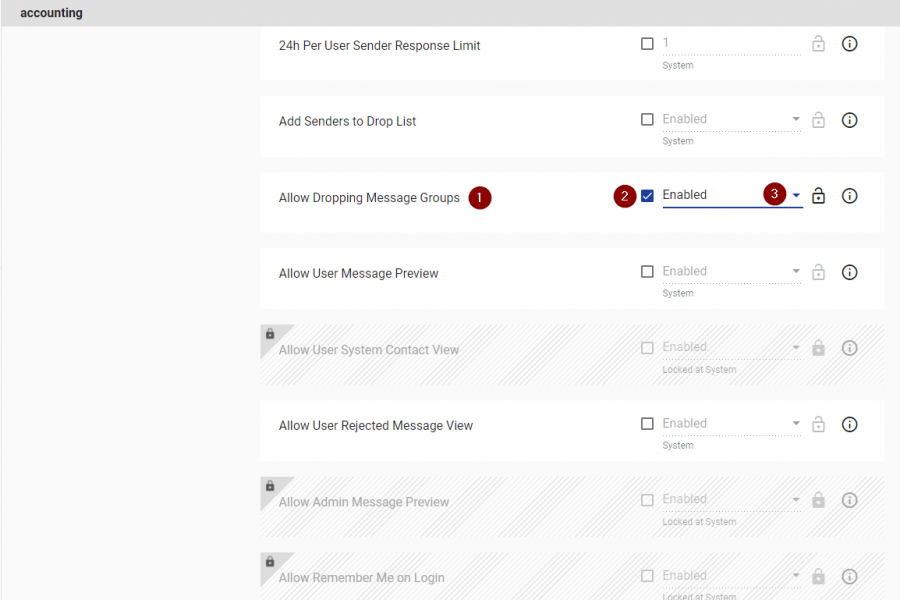Show info for 24h Per User Sender Response Limit
The width and height of the screenshot is (900, 600).
[849, 44]
